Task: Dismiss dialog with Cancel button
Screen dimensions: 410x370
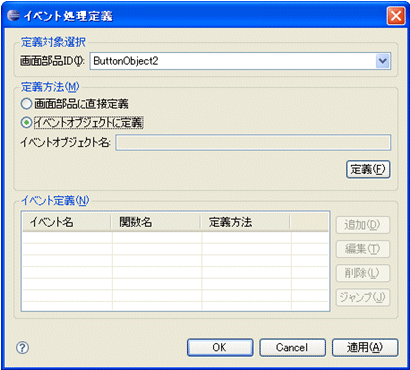Action: (292, 348)
